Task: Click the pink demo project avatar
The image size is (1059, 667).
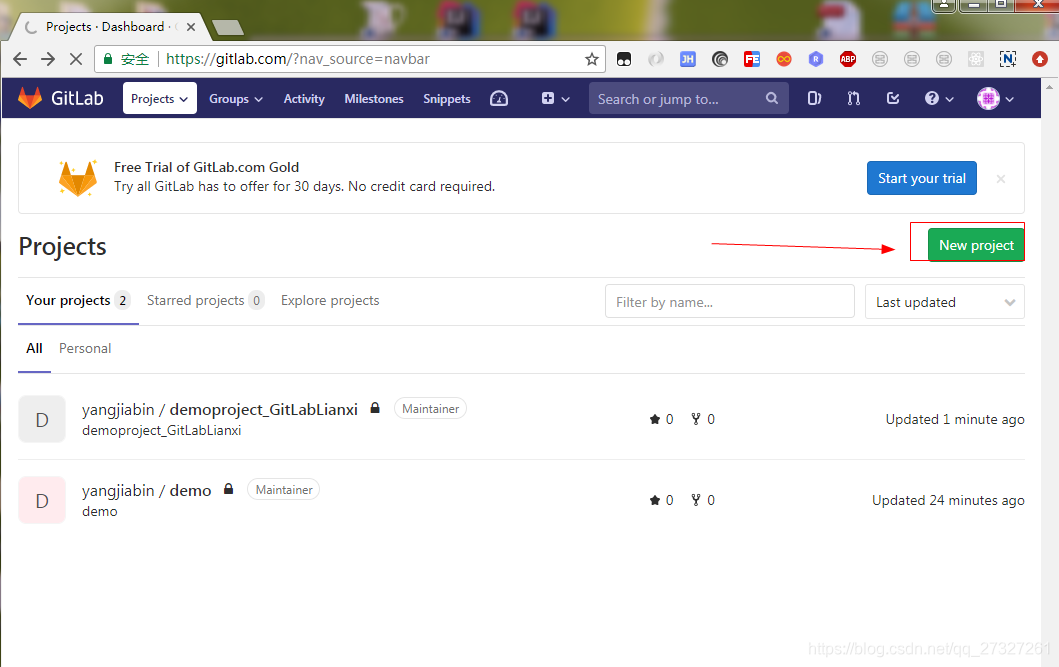Action: coord(42,500)
